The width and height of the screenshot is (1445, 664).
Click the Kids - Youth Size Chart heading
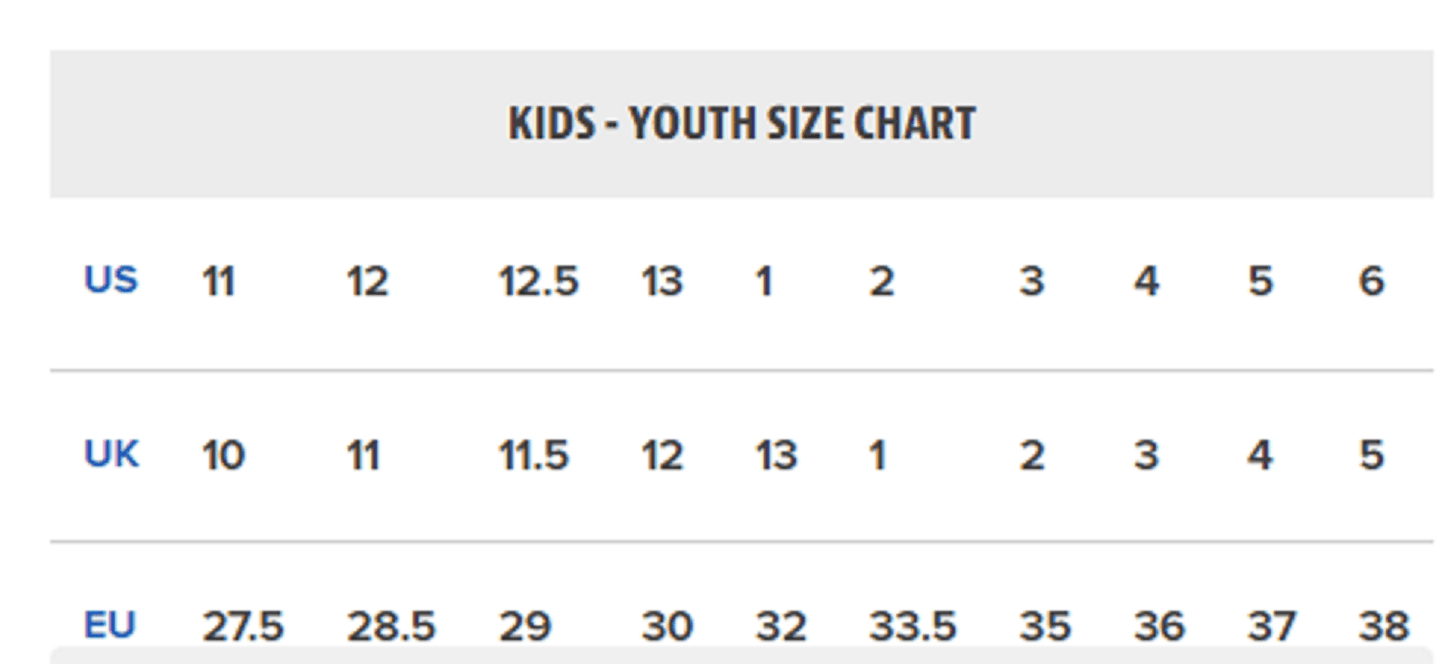pyautogui.click(x=741, y=124)
